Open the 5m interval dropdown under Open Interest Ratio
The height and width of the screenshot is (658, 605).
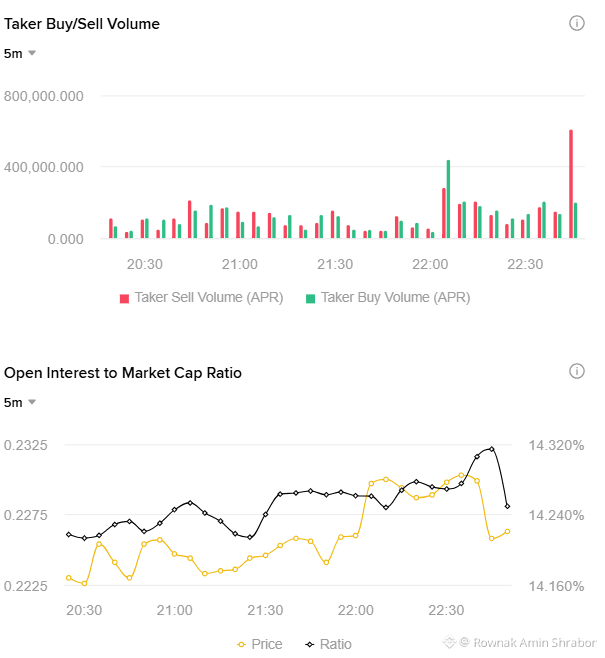coord(20,402)
